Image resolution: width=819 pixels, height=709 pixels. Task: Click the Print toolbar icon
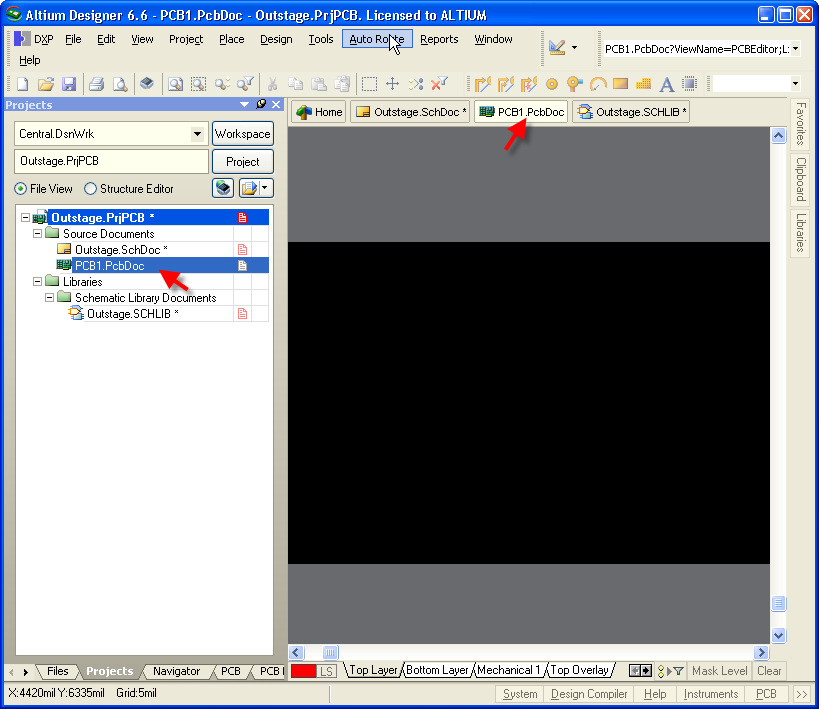(x=96, y=84)
